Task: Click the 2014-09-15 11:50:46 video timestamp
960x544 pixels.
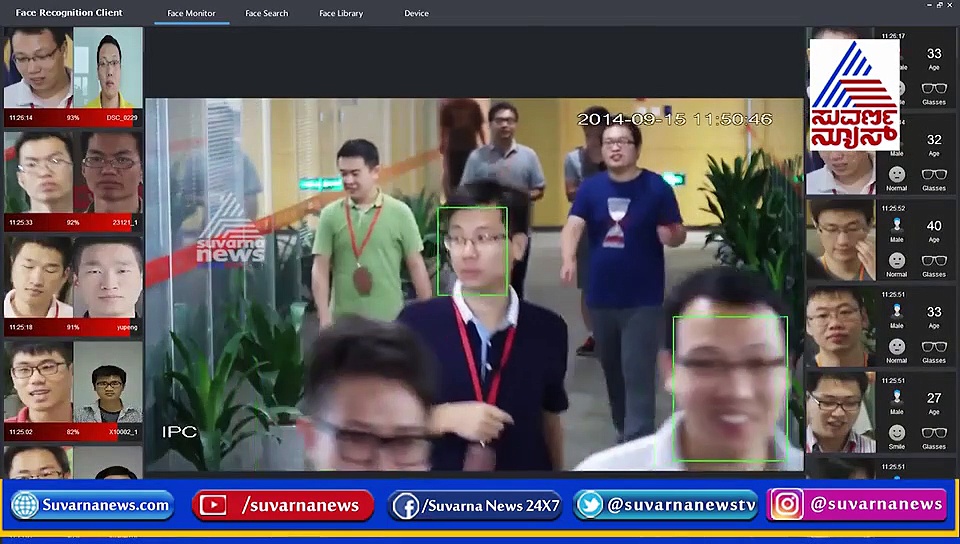Action: [675, 119]
